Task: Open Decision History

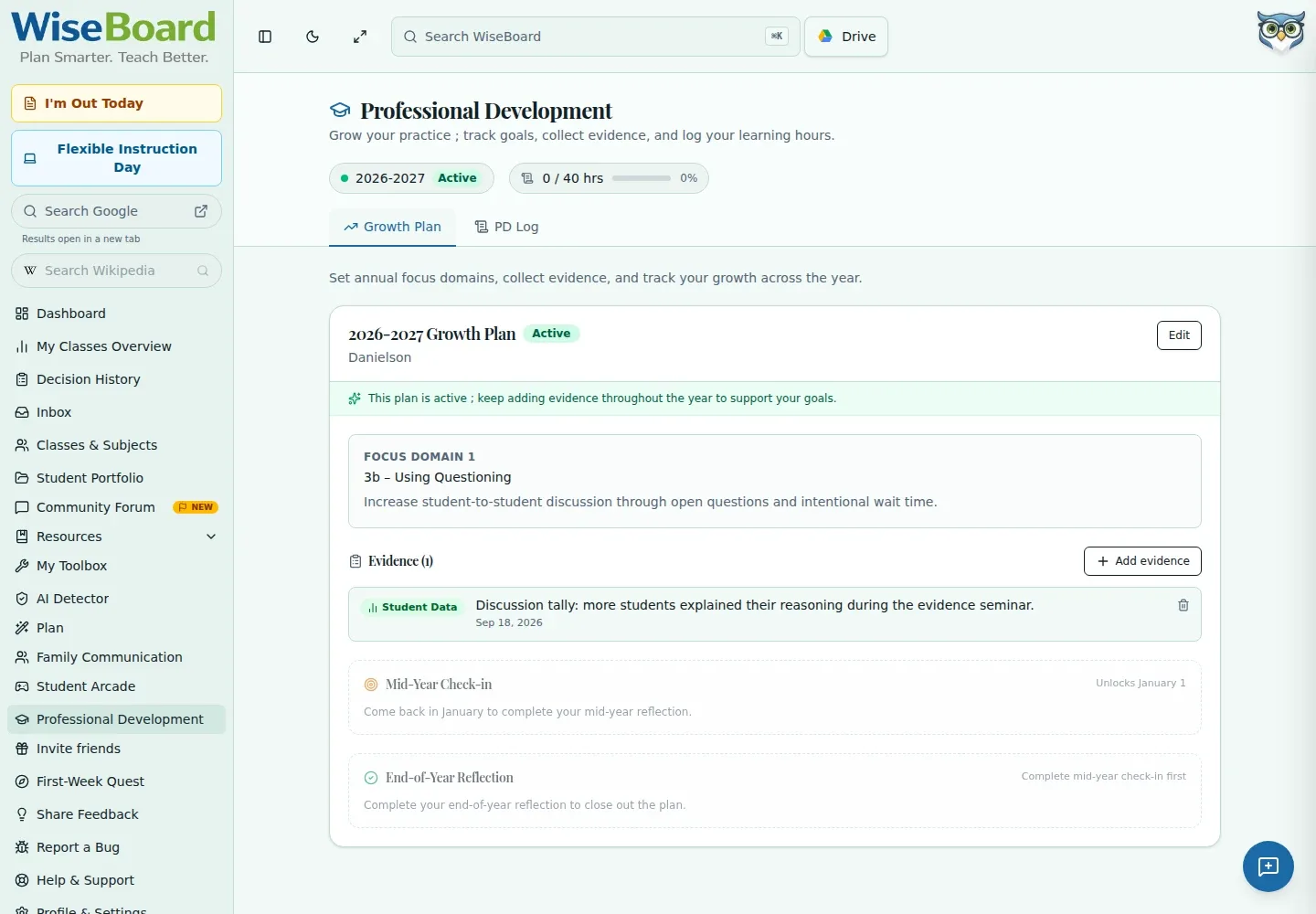Action: pyautogui.click(x=116, y=379)
